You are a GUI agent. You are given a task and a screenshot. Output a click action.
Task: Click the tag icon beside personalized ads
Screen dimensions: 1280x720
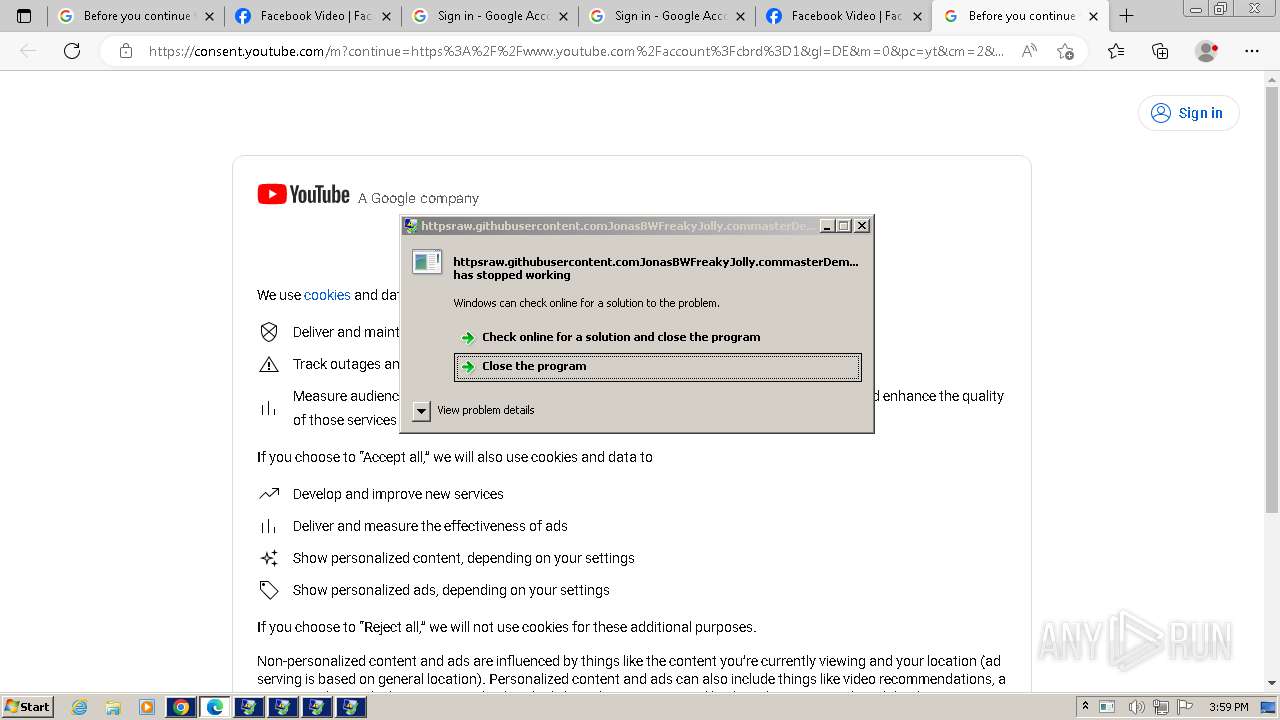click(269, 590)
